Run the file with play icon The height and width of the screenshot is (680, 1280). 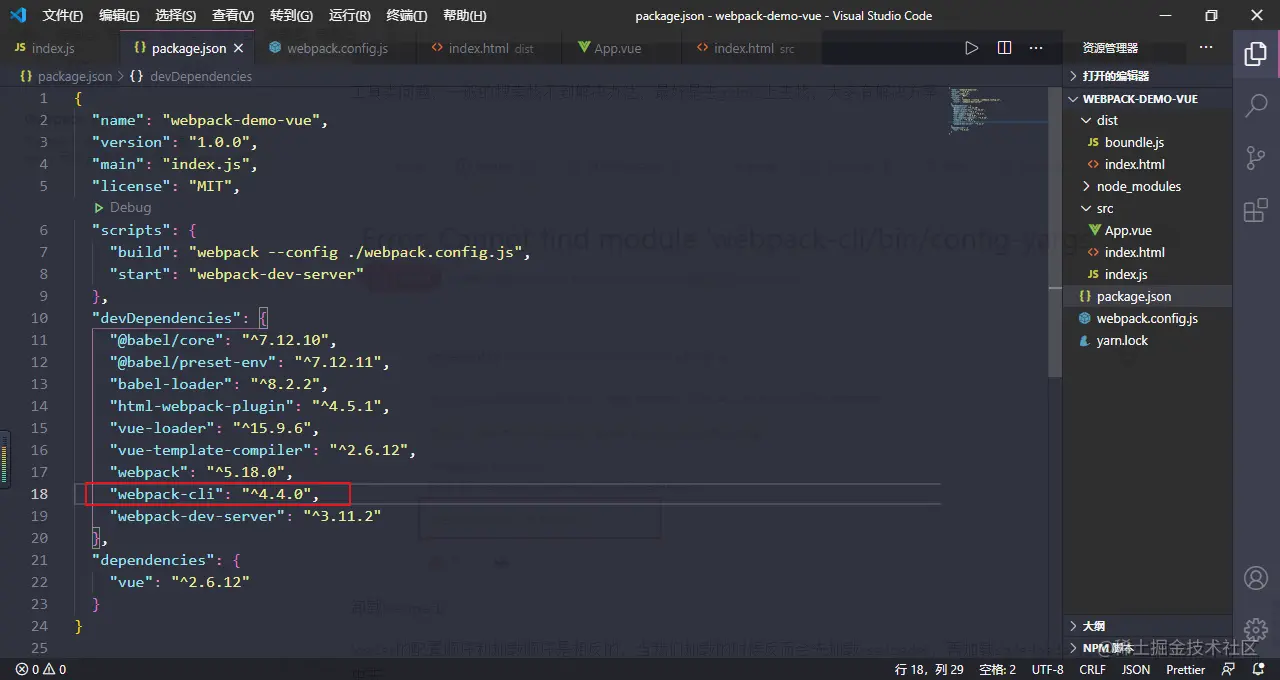point(971,48)
